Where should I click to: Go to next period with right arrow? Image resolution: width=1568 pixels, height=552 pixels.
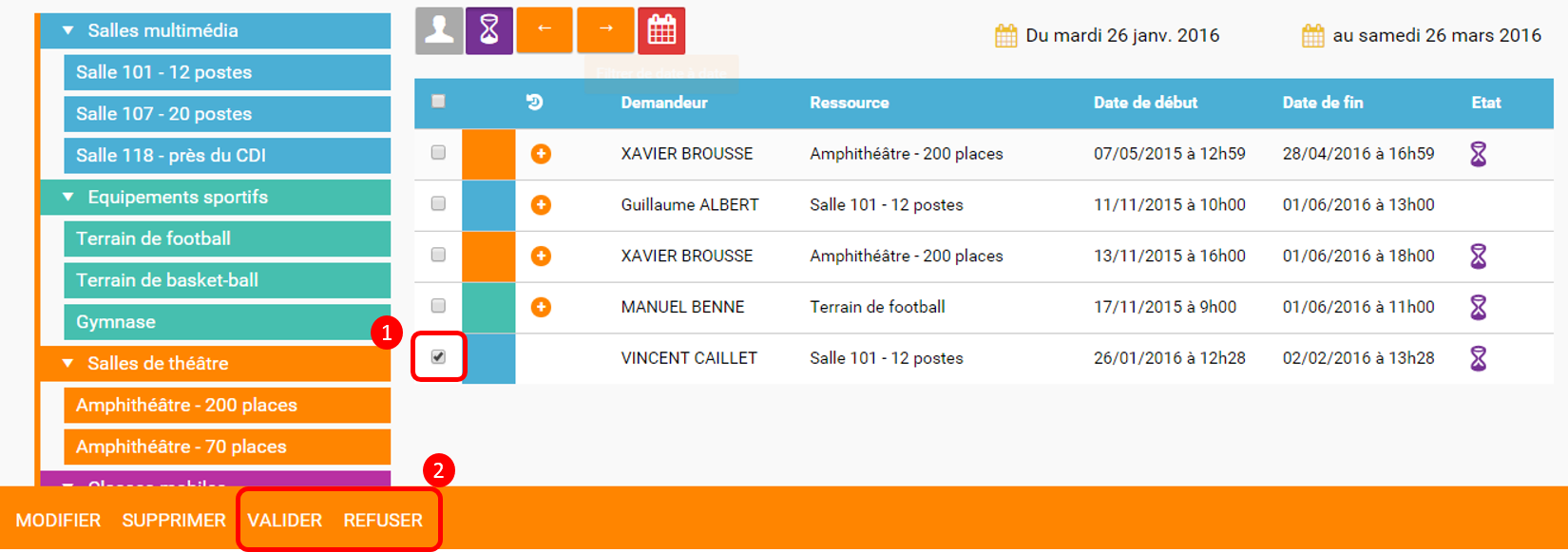(x=605, y=30)
